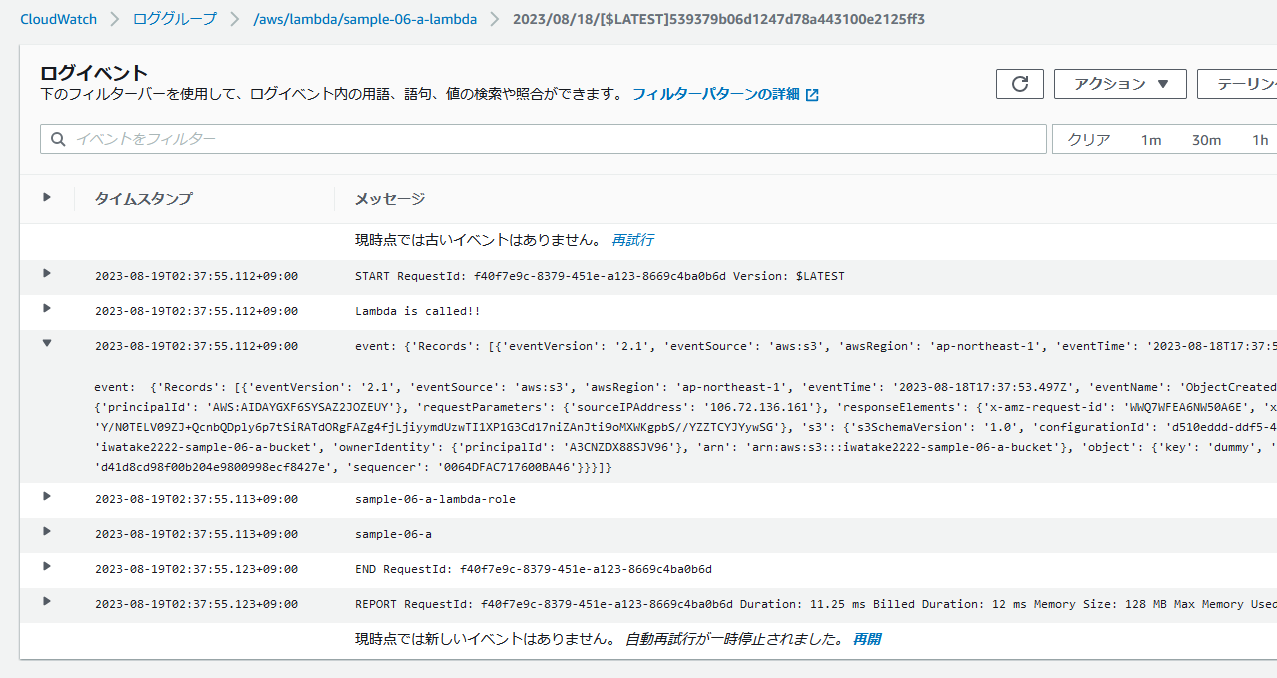This screenshot has height=678, width=1277.
Task: Expand the sample-06-a event row
Action: tap(47, 533)
